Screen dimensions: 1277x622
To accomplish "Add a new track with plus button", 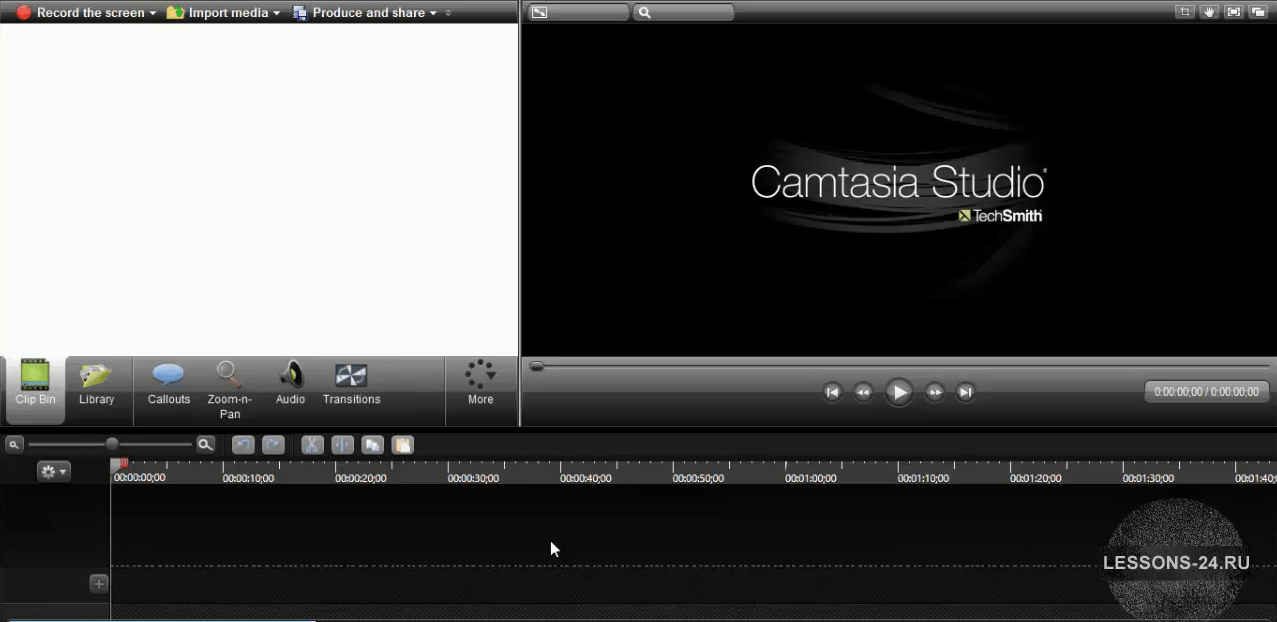I will coord(99,584).
